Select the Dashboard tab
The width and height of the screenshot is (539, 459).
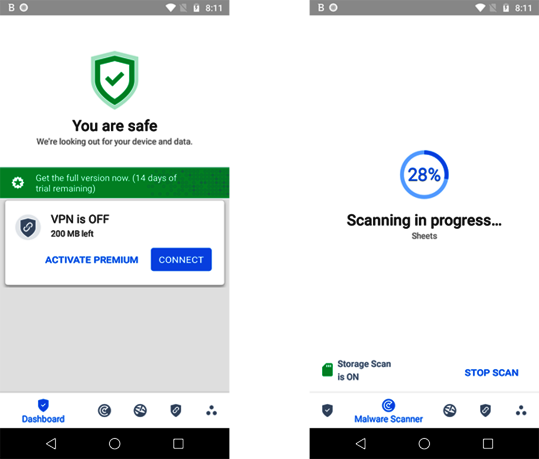(43, 411)
